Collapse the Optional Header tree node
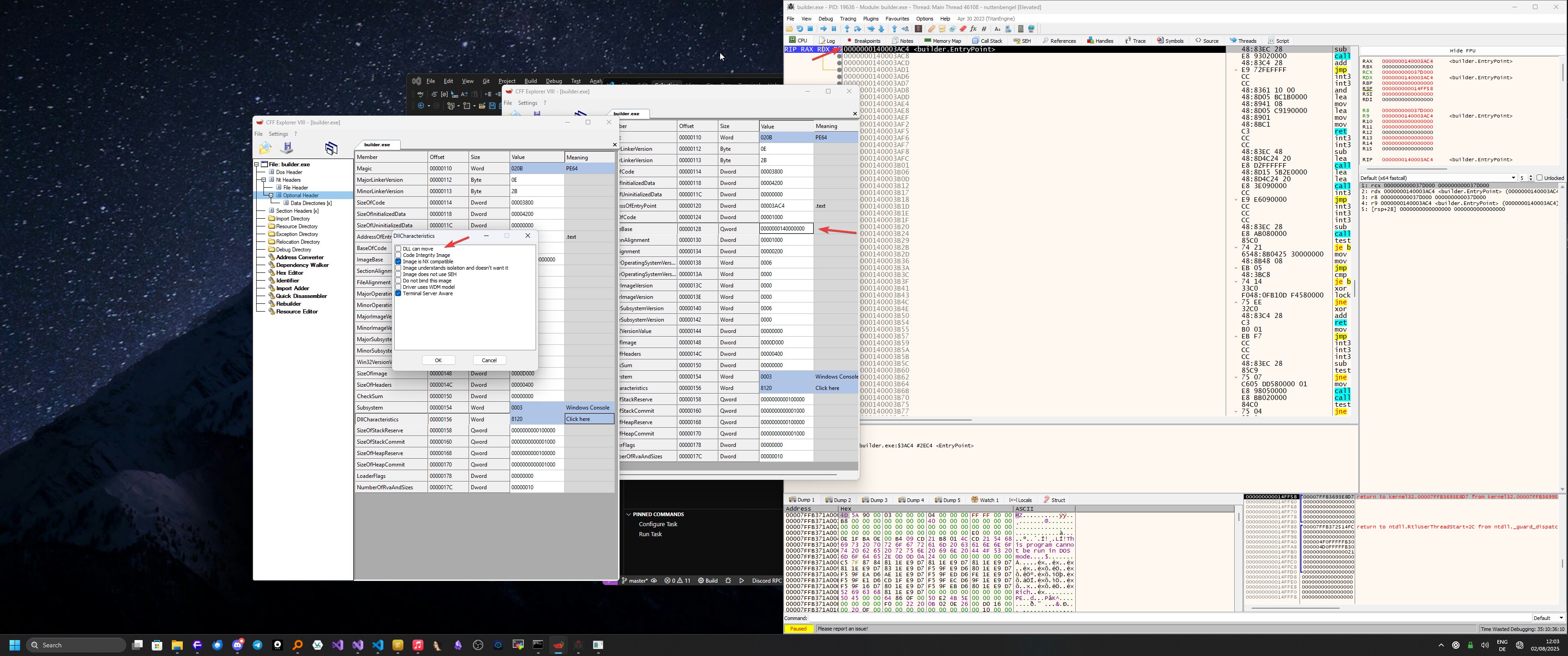This screenshot has height=656, width=1568. tap(271, 195)
